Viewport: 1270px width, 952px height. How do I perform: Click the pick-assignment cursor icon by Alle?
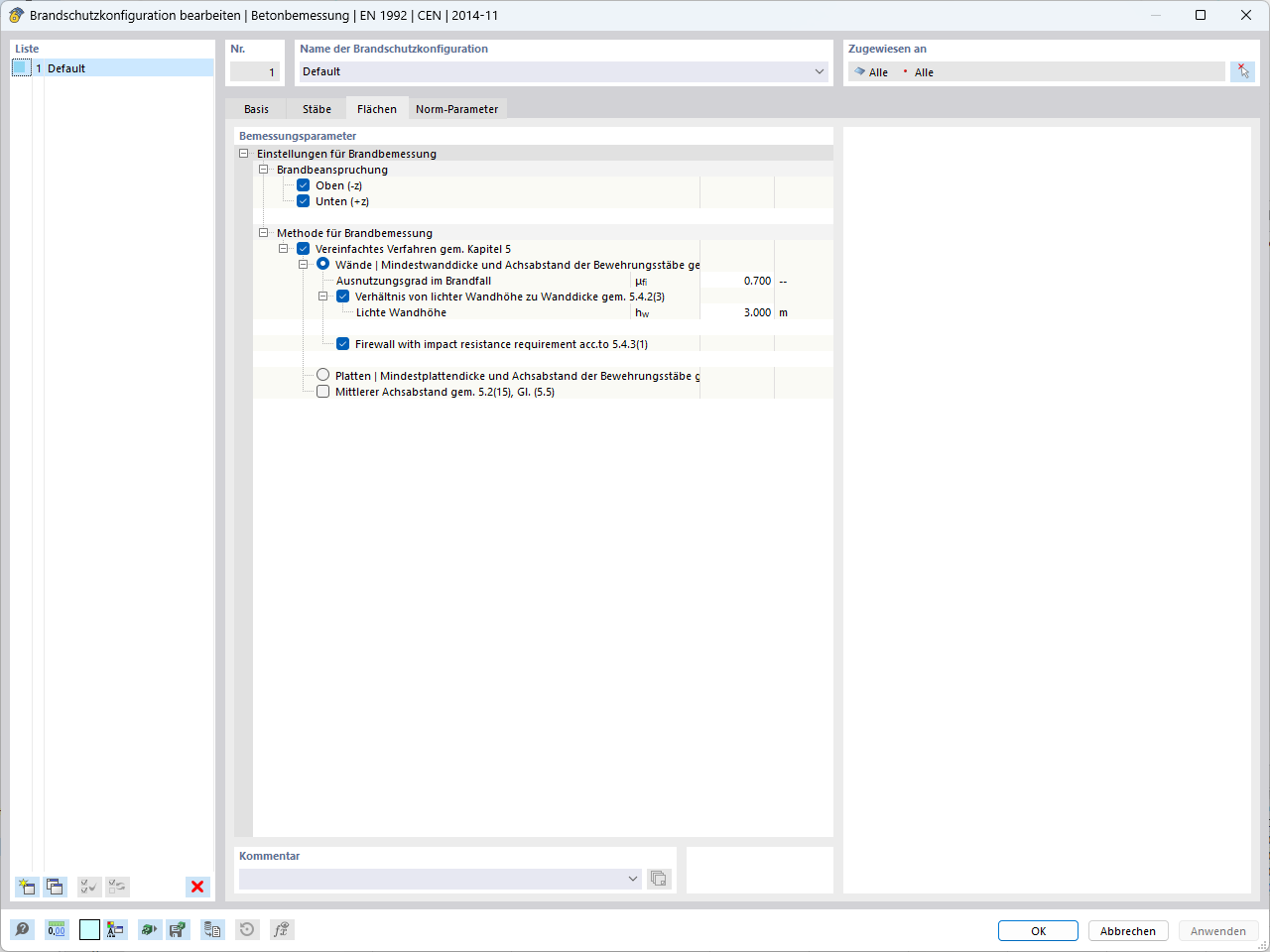(1242, 71)
